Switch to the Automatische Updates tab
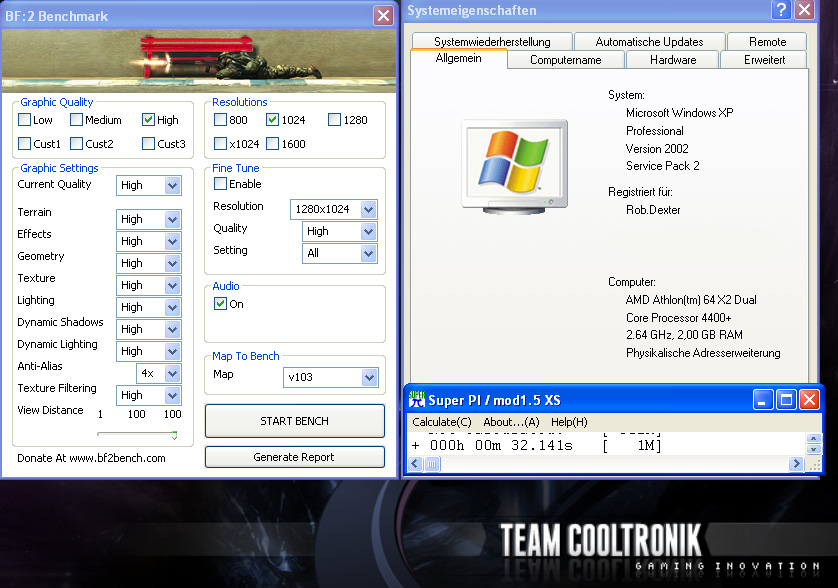The width and height of the screenshot is (838, 588). tap(649, 42)
